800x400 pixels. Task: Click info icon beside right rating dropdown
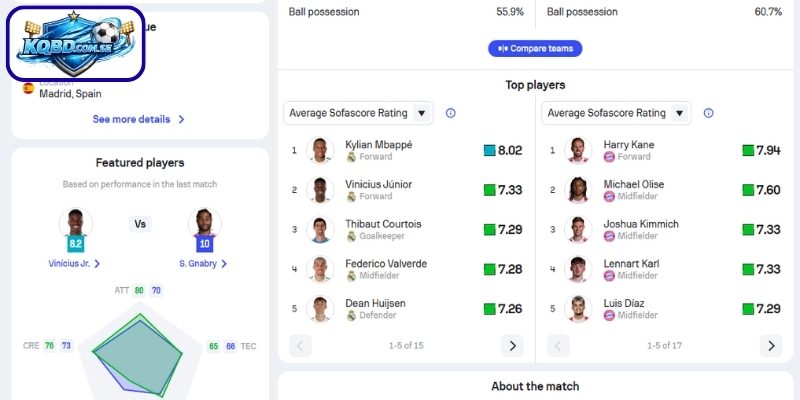709,113
